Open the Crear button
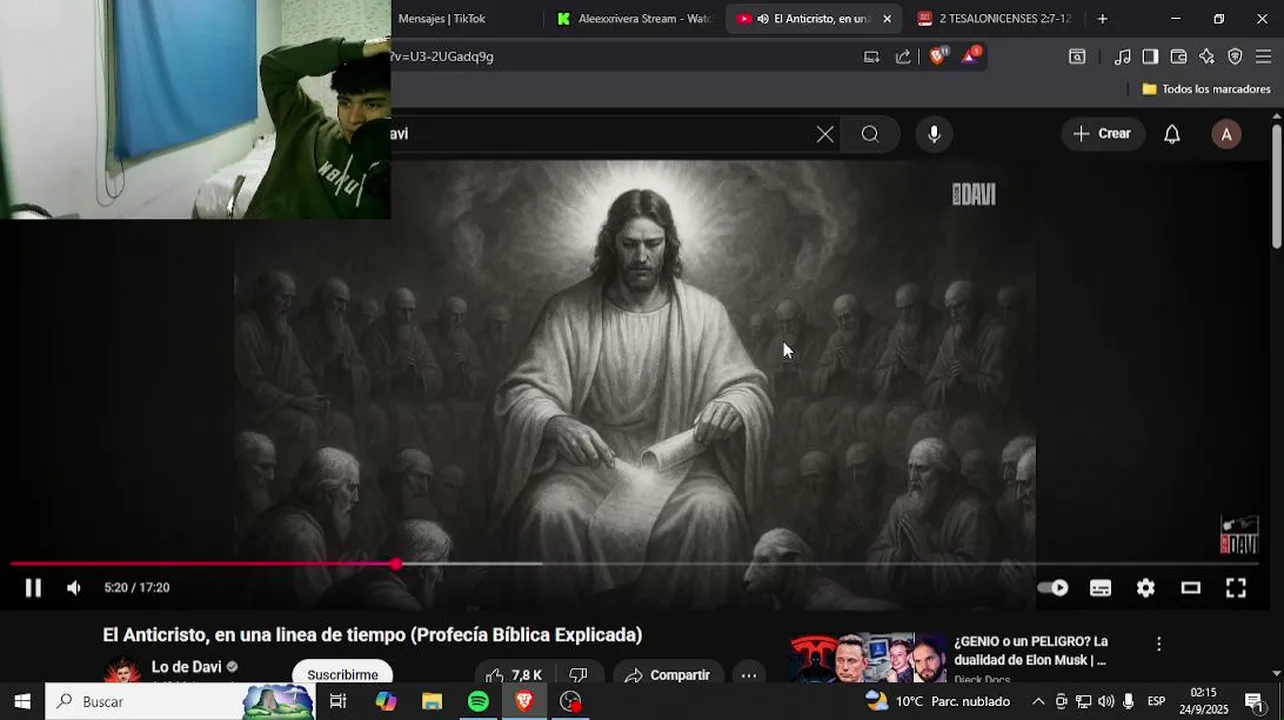Image resolution: width=1284 pixels, height=720 pixels. 1102,134
